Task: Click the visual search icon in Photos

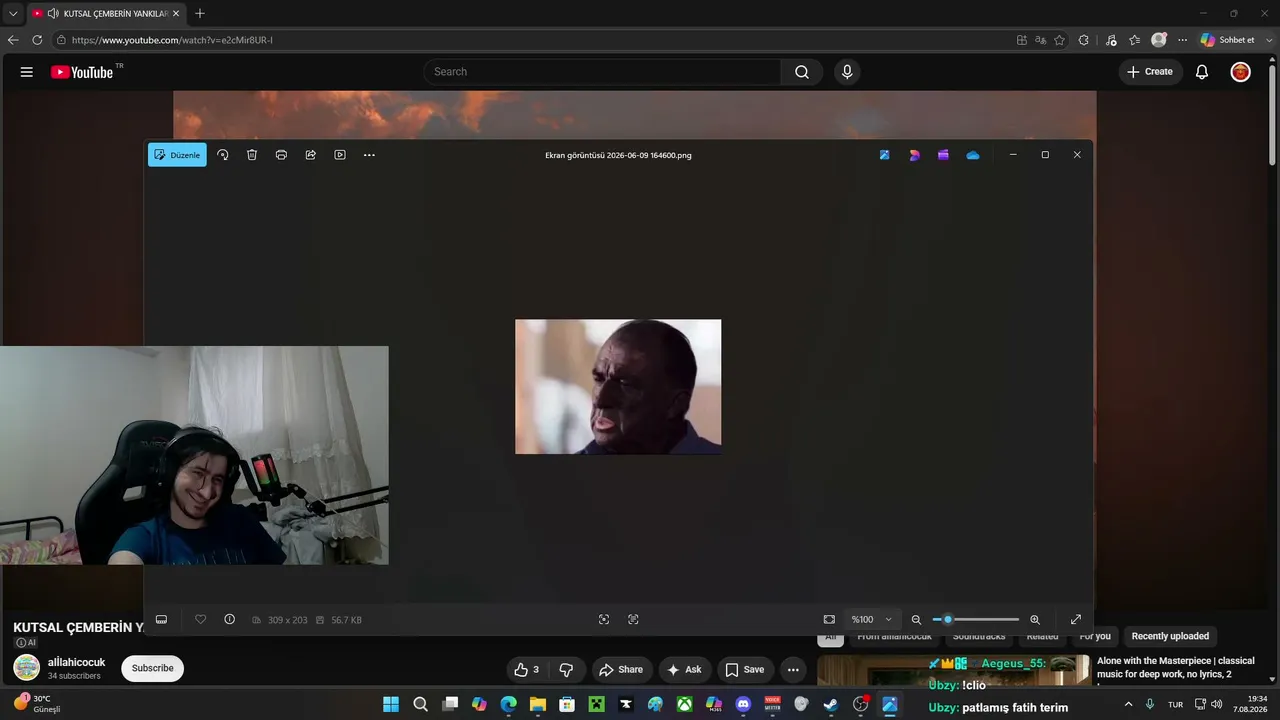Action: click(x=604, y=620)
